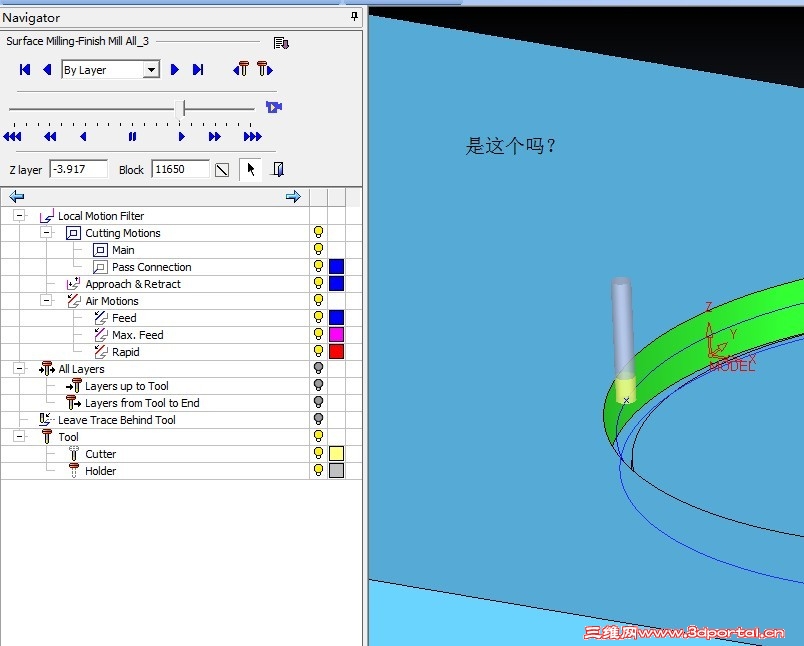Step to next layer arrow
The height and width of the screenshot is (646, 804).
174,70
